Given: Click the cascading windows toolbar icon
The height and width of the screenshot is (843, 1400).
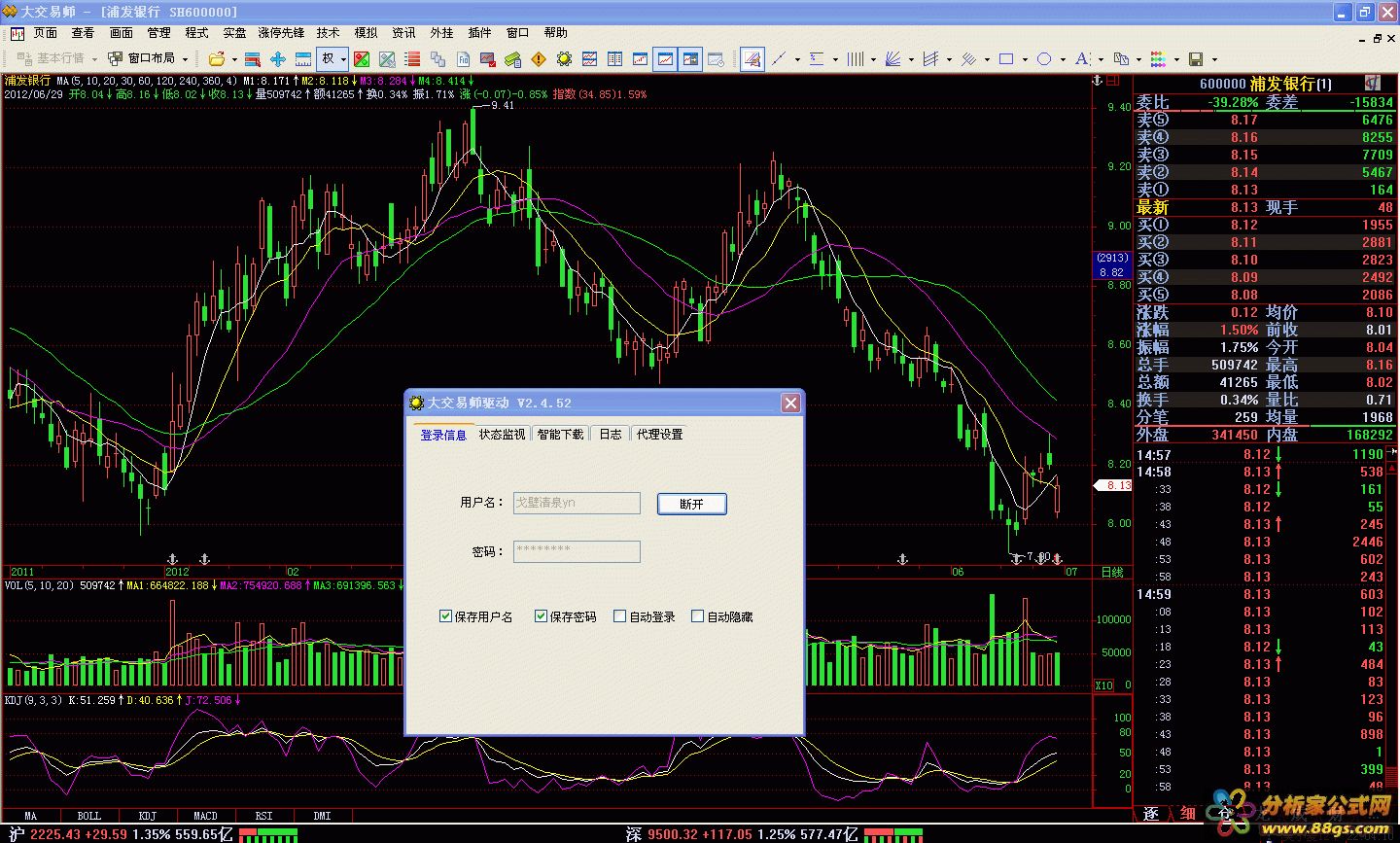Looking at the screenshot, I should tap(437, 59).
